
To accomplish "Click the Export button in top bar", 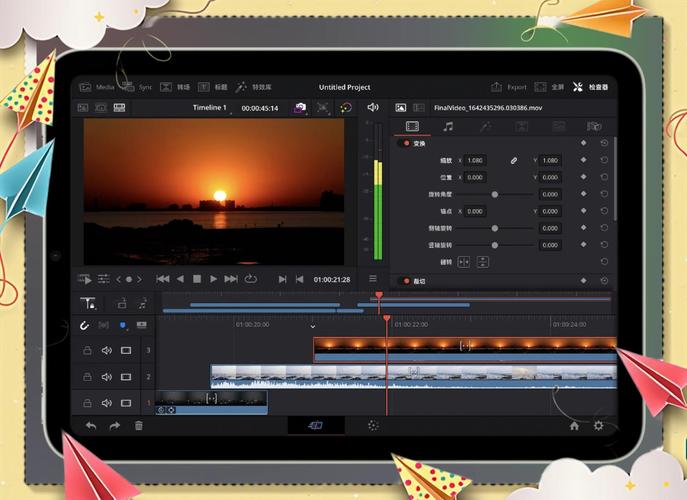I will click(x=508, y=87).
